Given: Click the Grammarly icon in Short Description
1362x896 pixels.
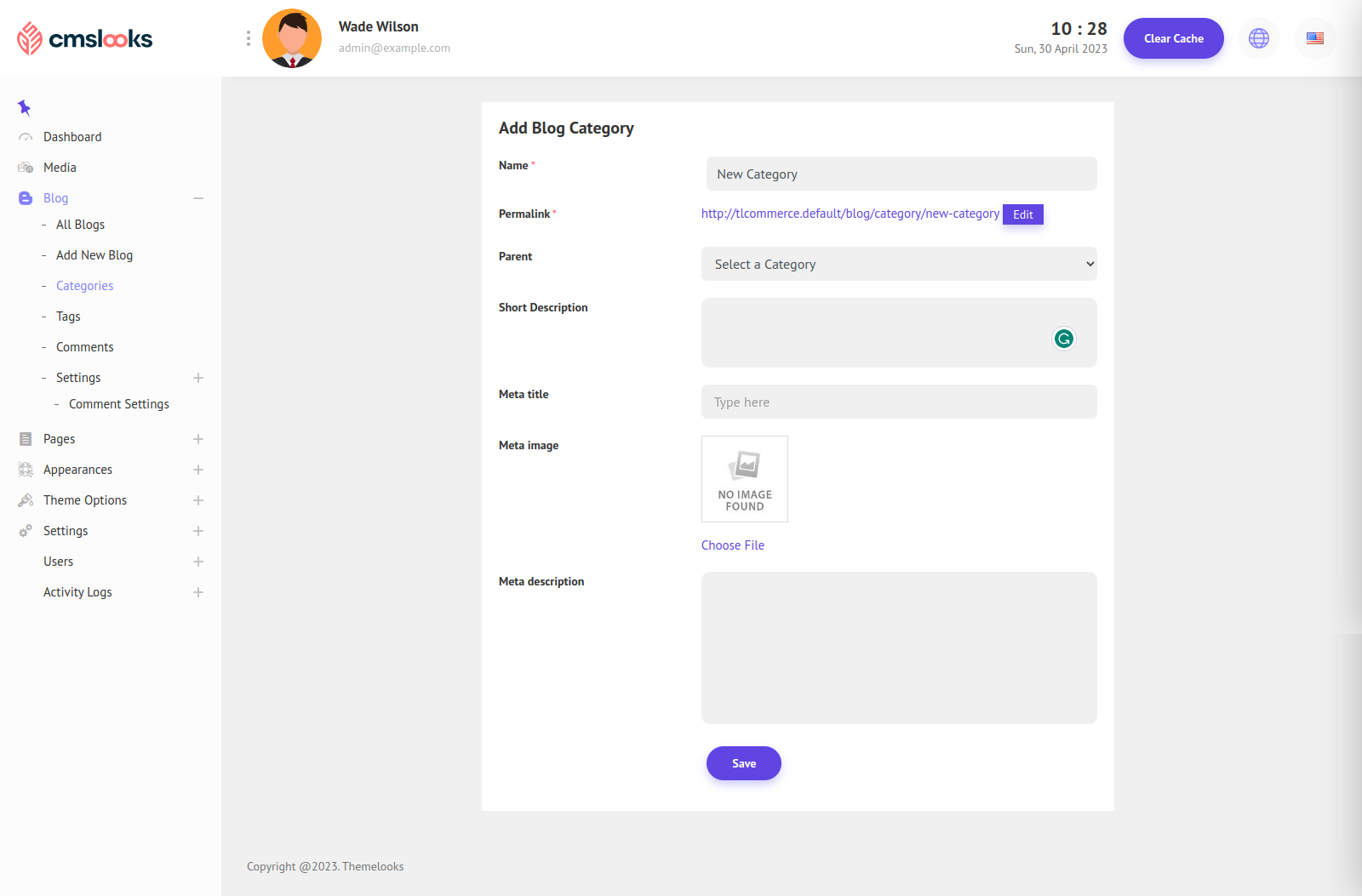Looking at the screenshot, I should [x=1063, y=339].
